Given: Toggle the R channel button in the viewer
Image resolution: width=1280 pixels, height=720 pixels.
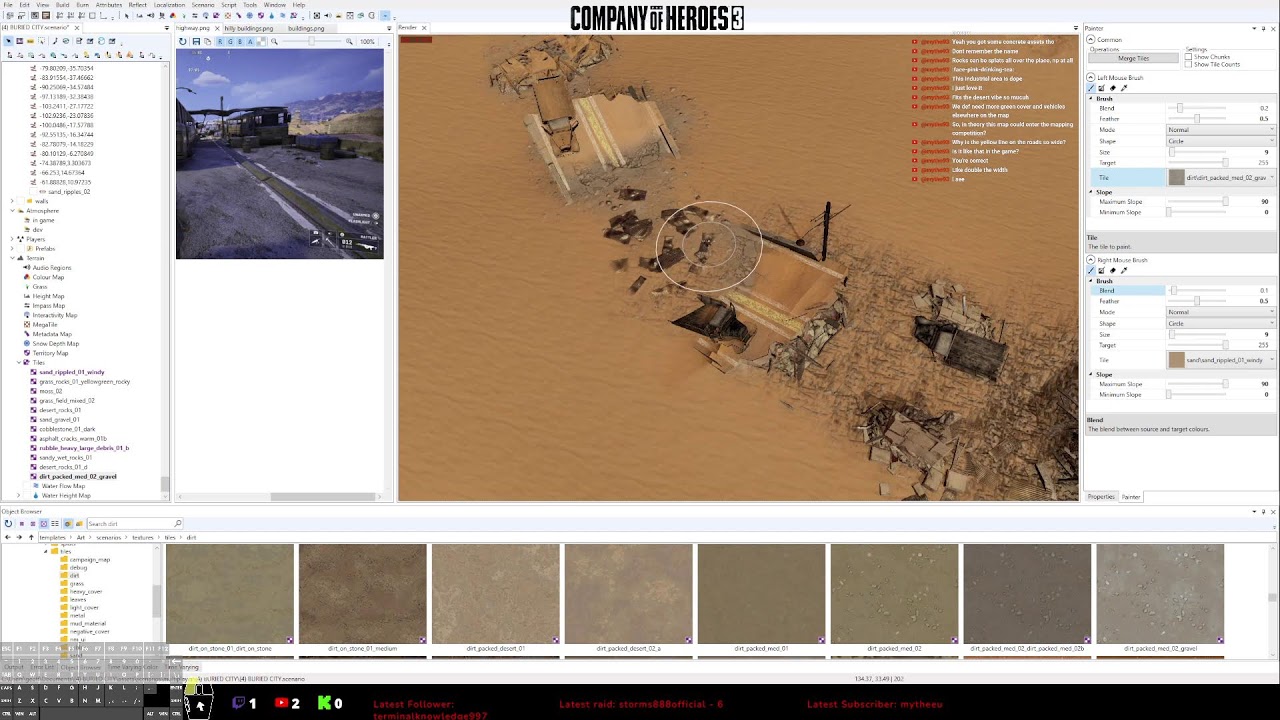Looking at the screenshot, I should [219, 41].
